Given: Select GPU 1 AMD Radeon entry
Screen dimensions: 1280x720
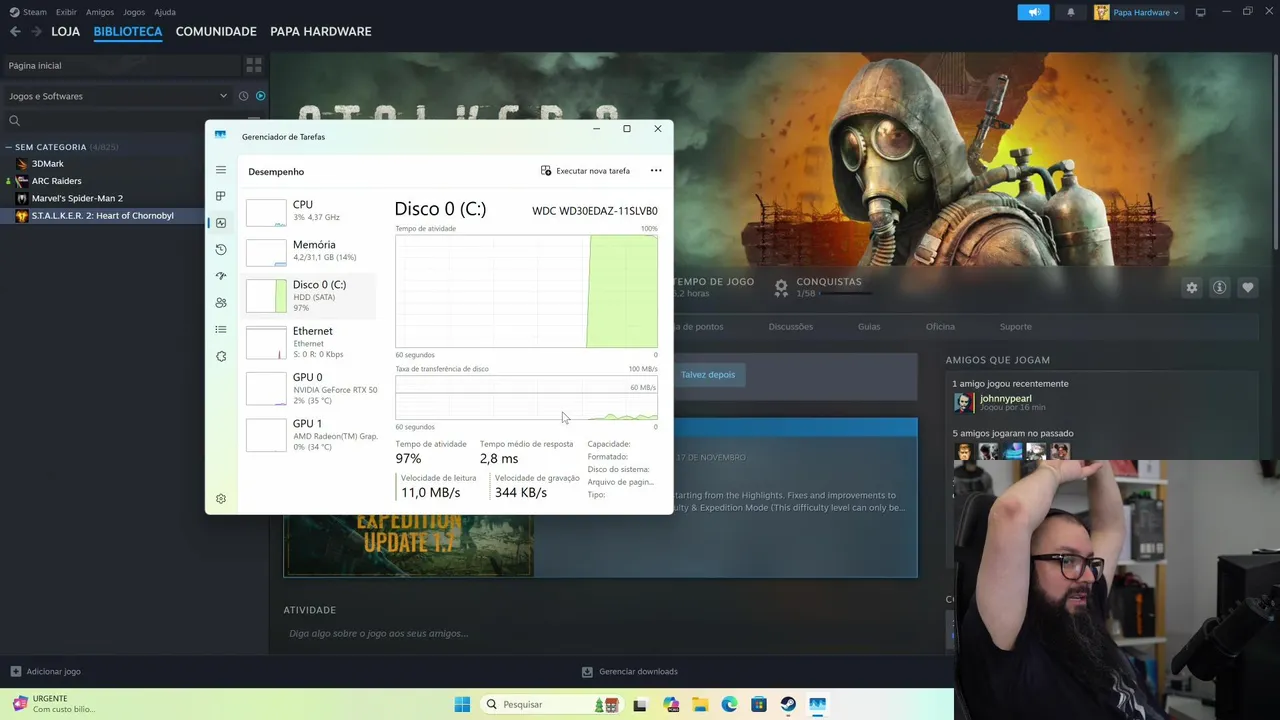Looking at the screenshot, I should 309,435.
